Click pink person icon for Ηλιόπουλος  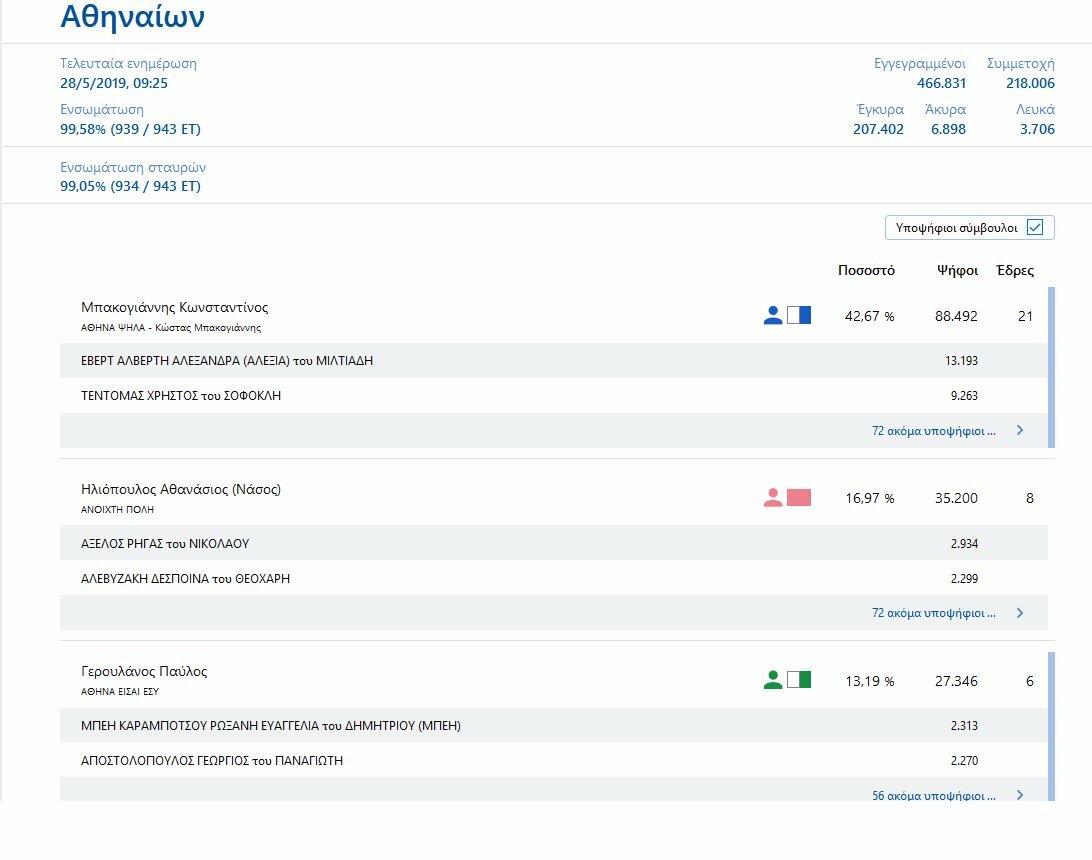[x=772, y=498]
